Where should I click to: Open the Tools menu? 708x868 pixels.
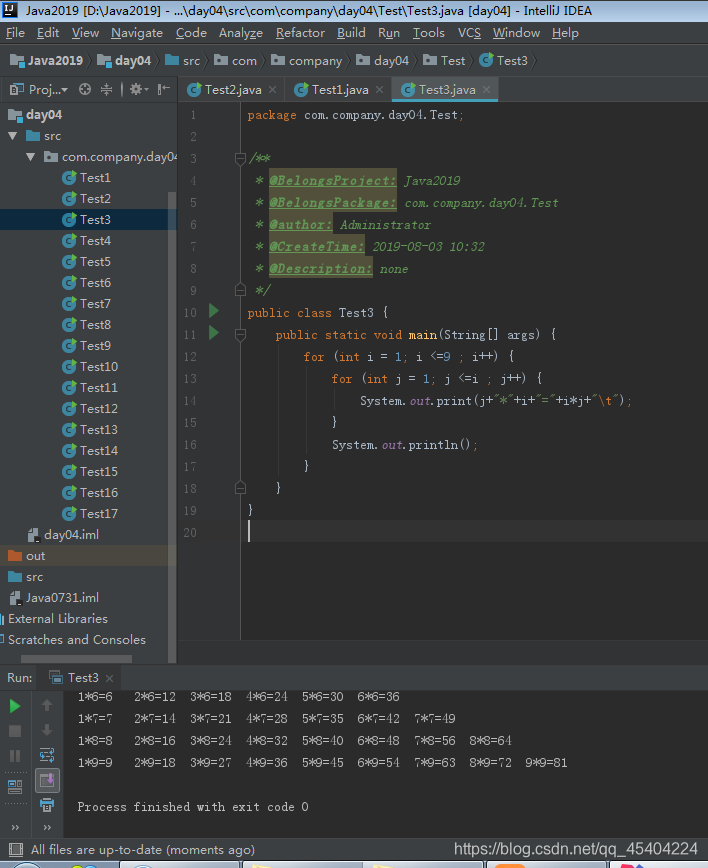click(x=428, y=33)
